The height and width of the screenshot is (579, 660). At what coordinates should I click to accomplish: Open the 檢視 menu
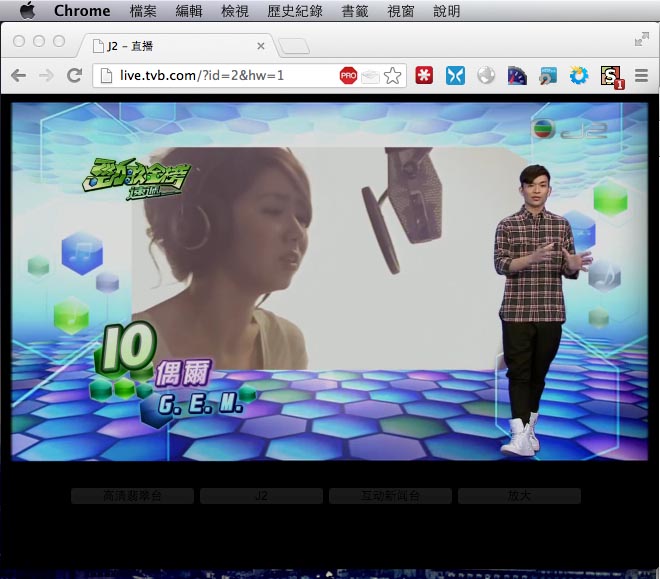pos(235,11)
